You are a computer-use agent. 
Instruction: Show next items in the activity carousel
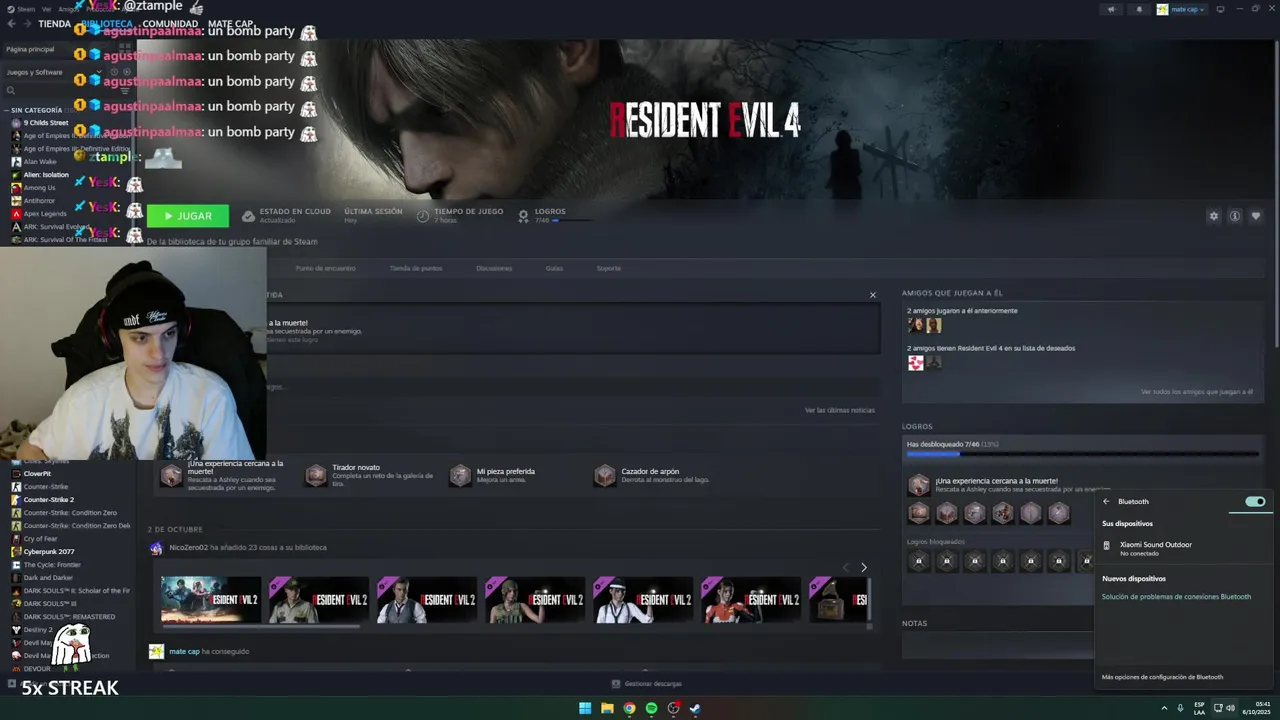point(864,568)
